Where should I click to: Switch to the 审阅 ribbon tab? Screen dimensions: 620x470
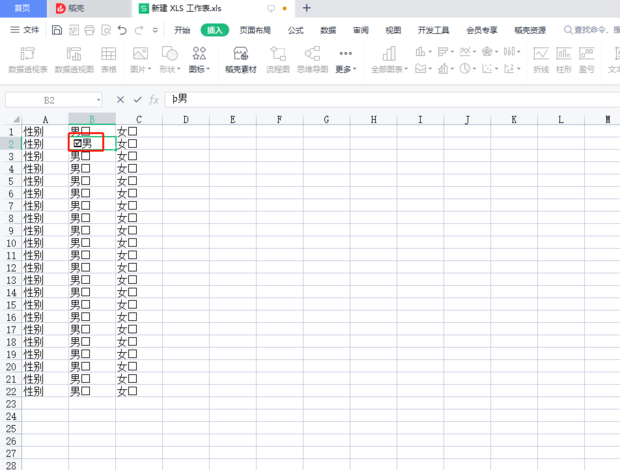click(x=361, y=30)
